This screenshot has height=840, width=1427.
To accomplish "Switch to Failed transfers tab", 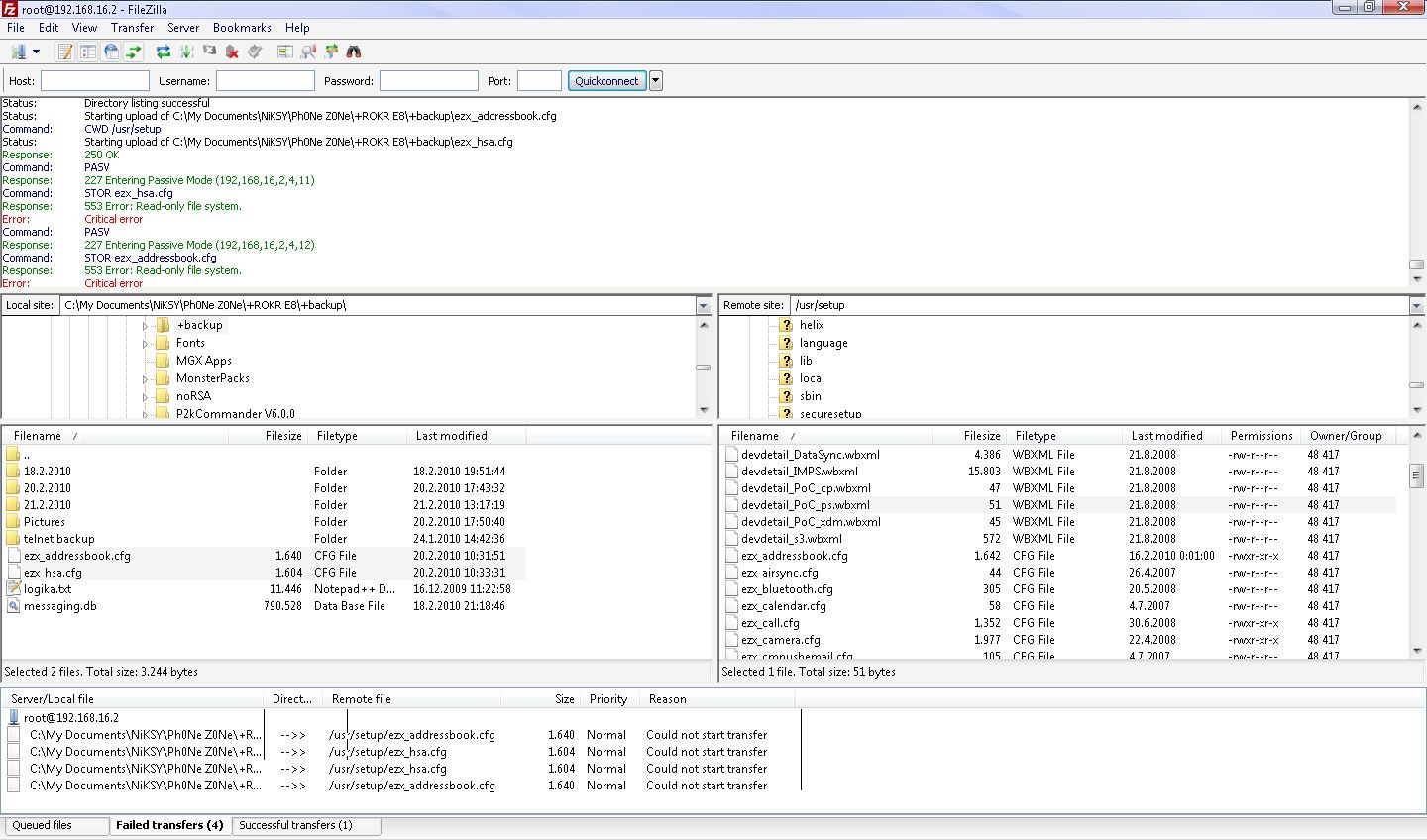I will coord(169,824).
